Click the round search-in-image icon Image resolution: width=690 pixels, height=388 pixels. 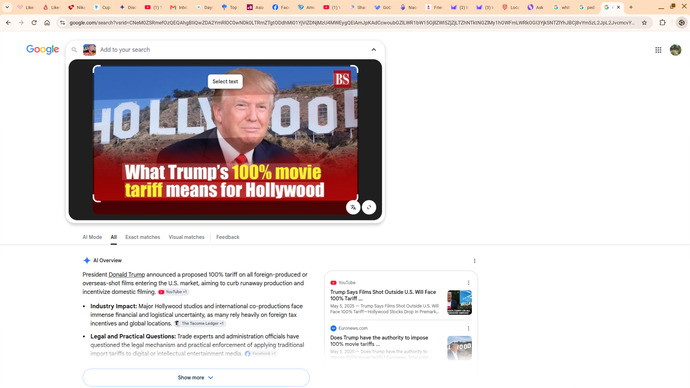point(369,207)
